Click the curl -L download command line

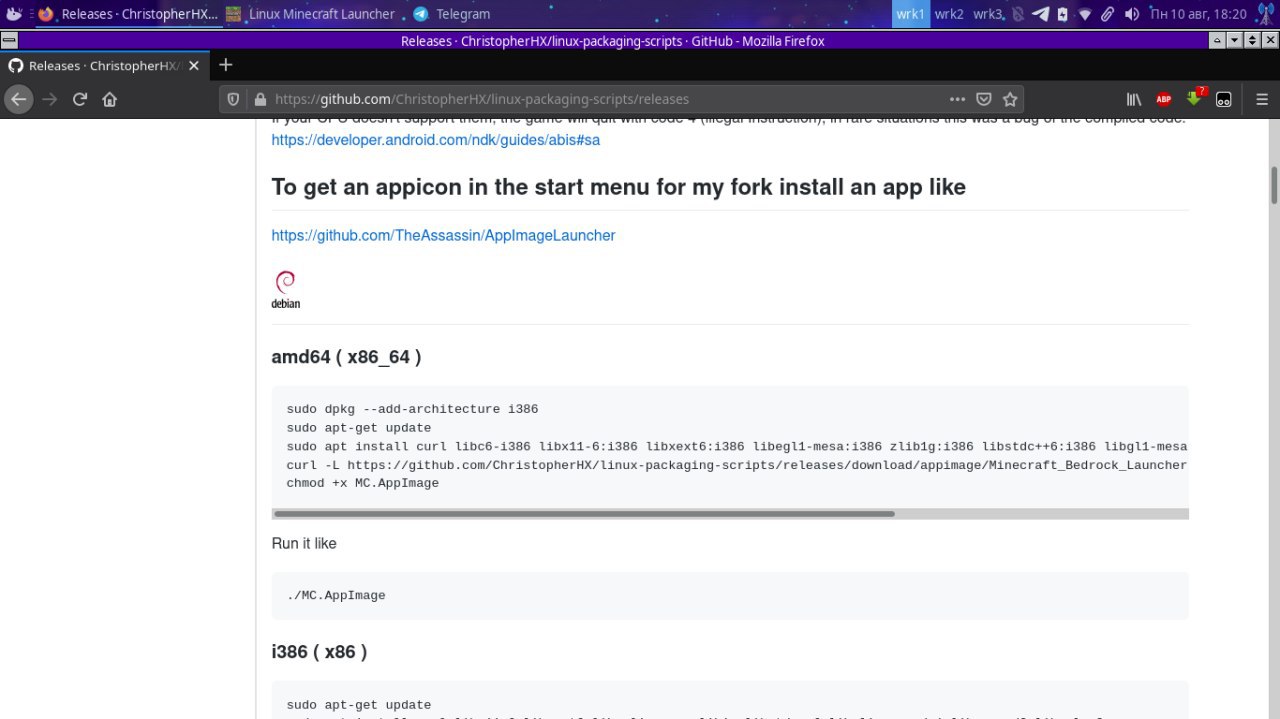point(737,465)
